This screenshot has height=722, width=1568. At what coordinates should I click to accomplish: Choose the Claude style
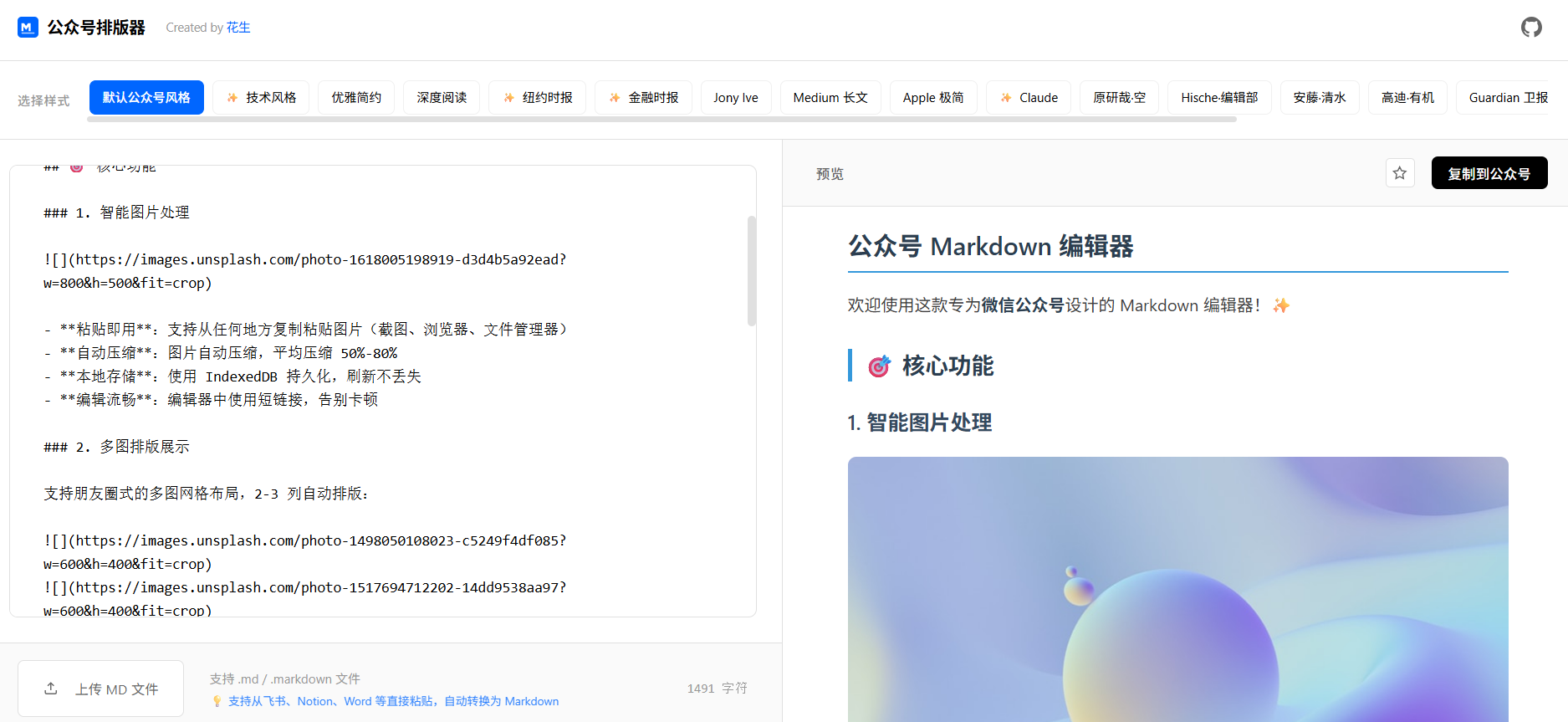pyautogui.click(x=1028, y=98)
